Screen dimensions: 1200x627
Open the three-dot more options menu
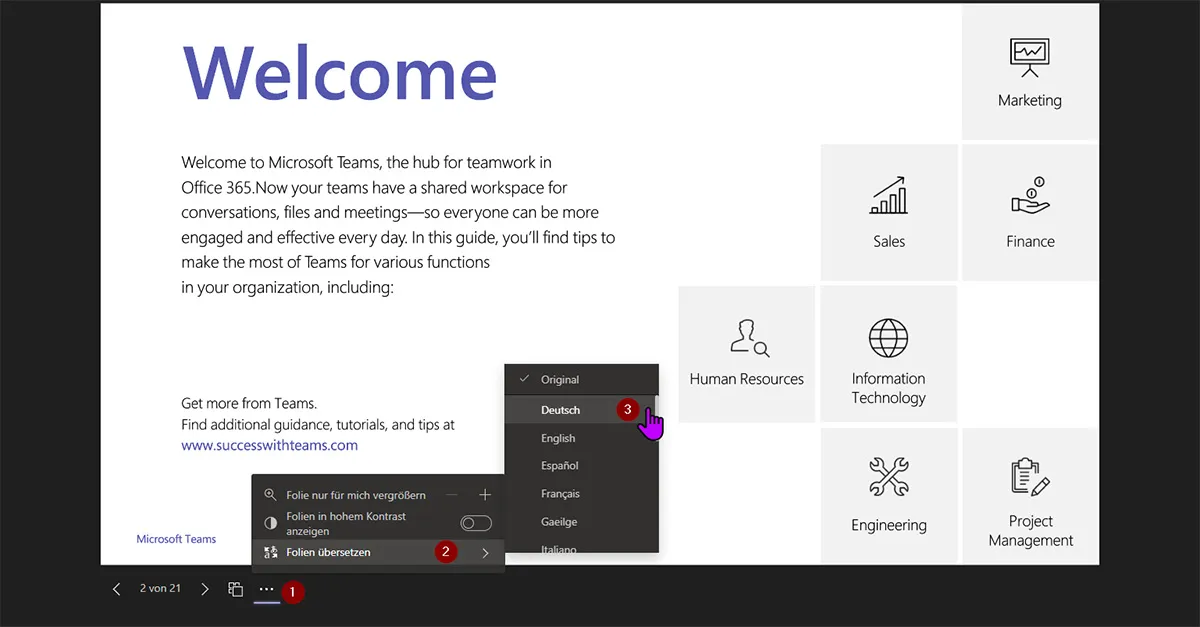click(266, 589)
